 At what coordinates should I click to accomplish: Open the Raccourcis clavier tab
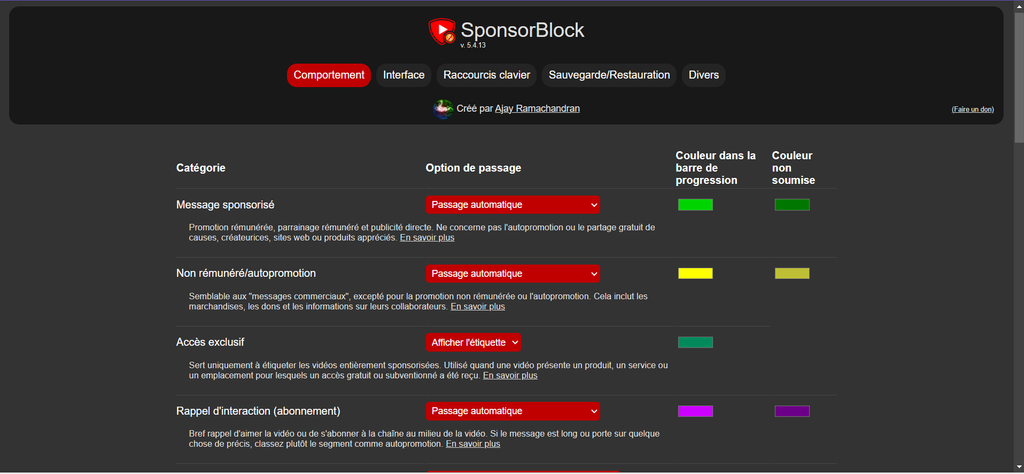[x=487, y=75]
